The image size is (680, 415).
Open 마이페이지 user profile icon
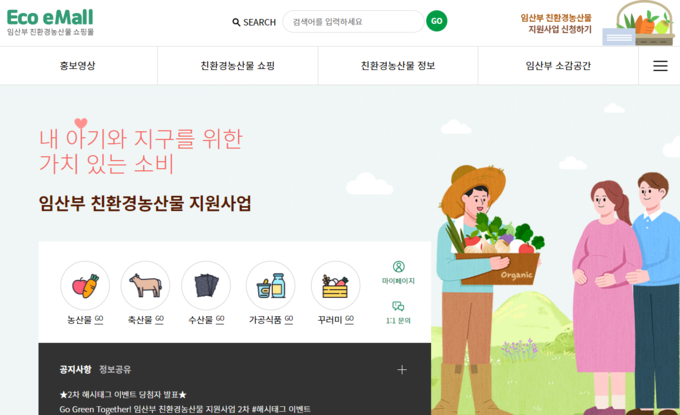tap(398, 267)
